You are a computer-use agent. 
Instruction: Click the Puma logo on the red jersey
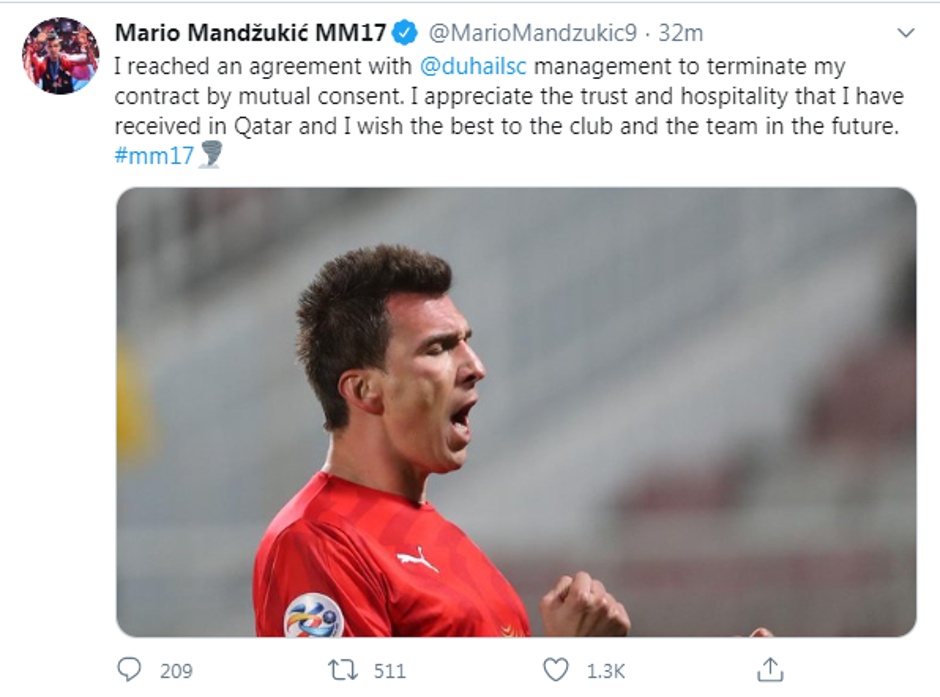click(x=418, y=559)
